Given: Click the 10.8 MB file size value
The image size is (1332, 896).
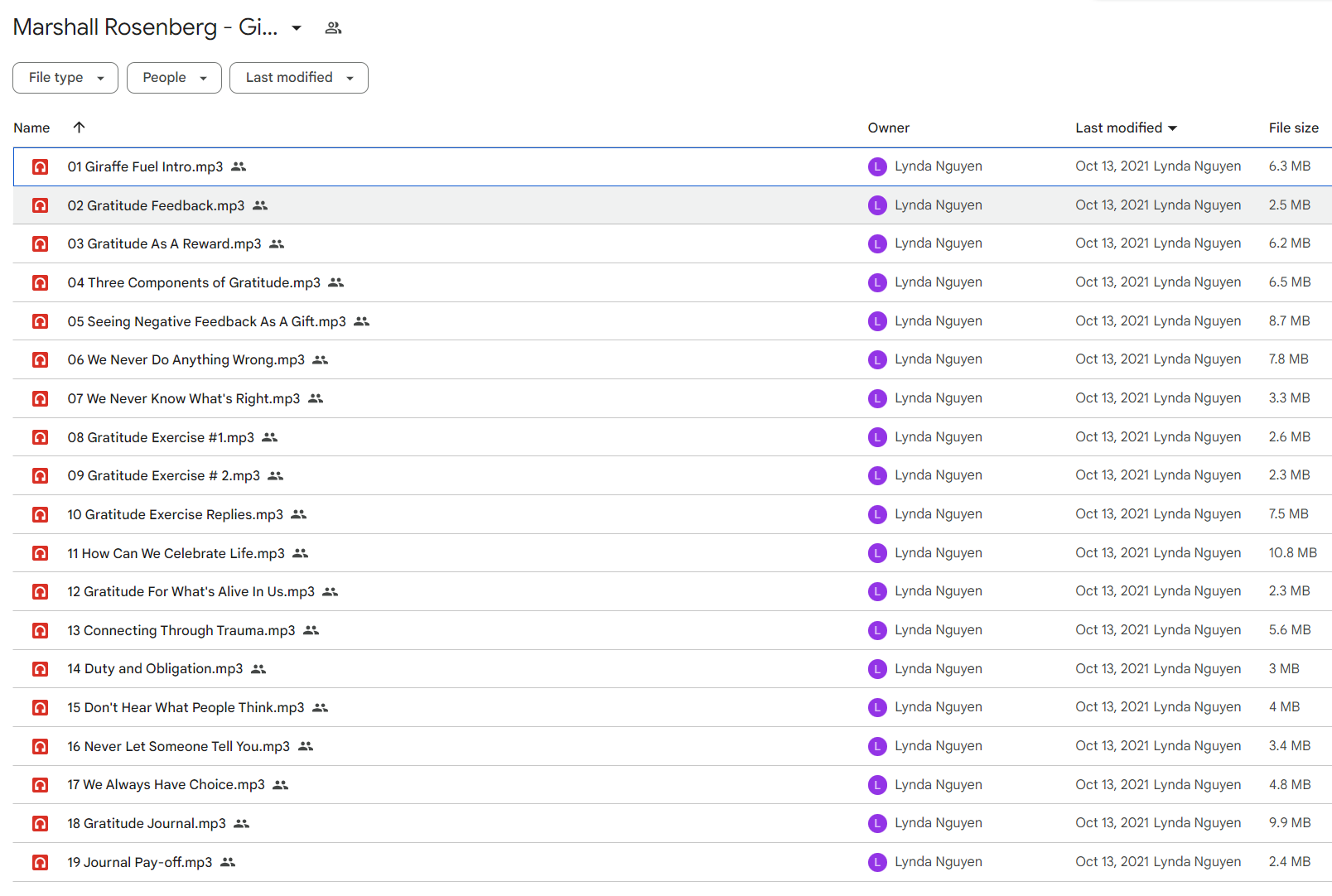Looking at the screenshot, I should click(x=1292, y=552).
